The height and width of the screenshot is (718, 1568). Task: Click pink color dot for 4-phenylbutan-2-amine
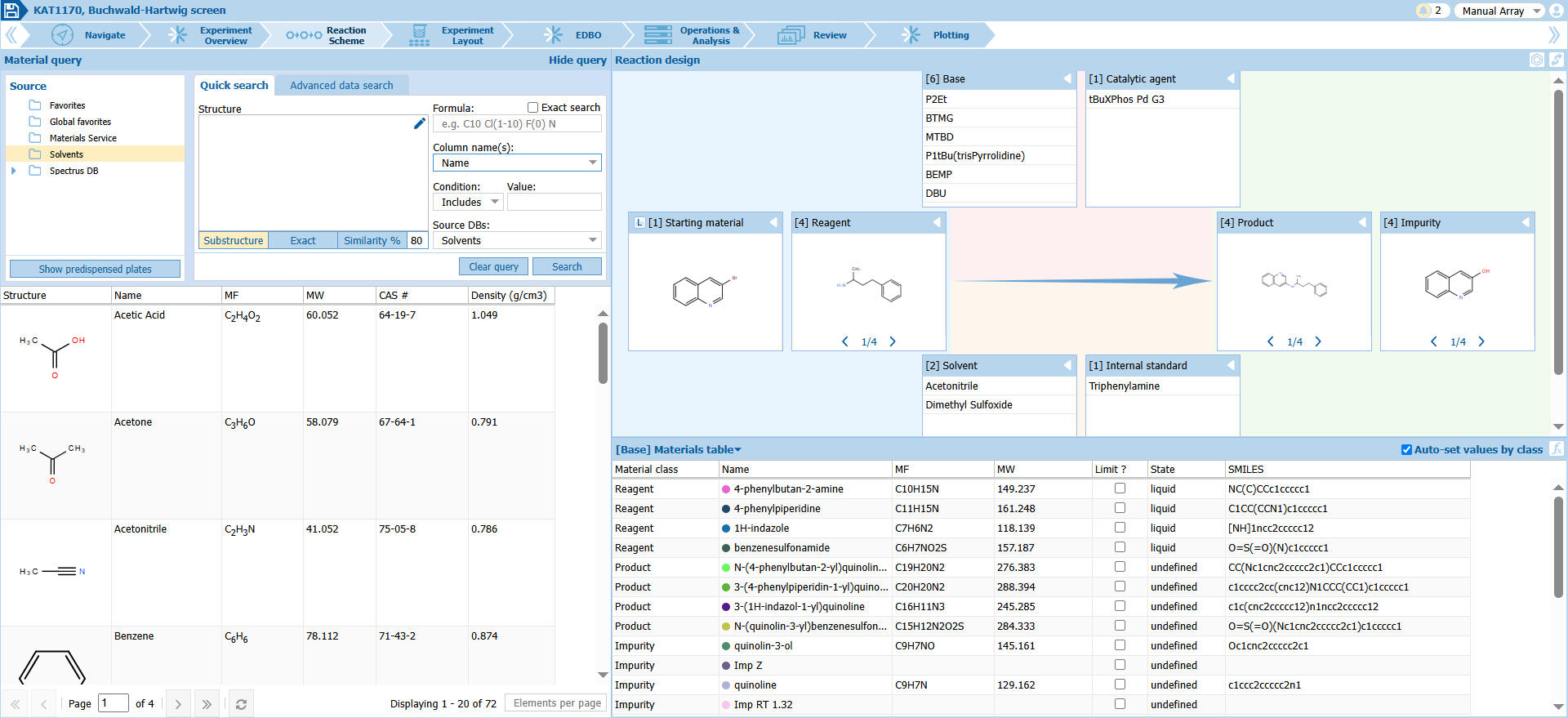(x=726, y=489)
